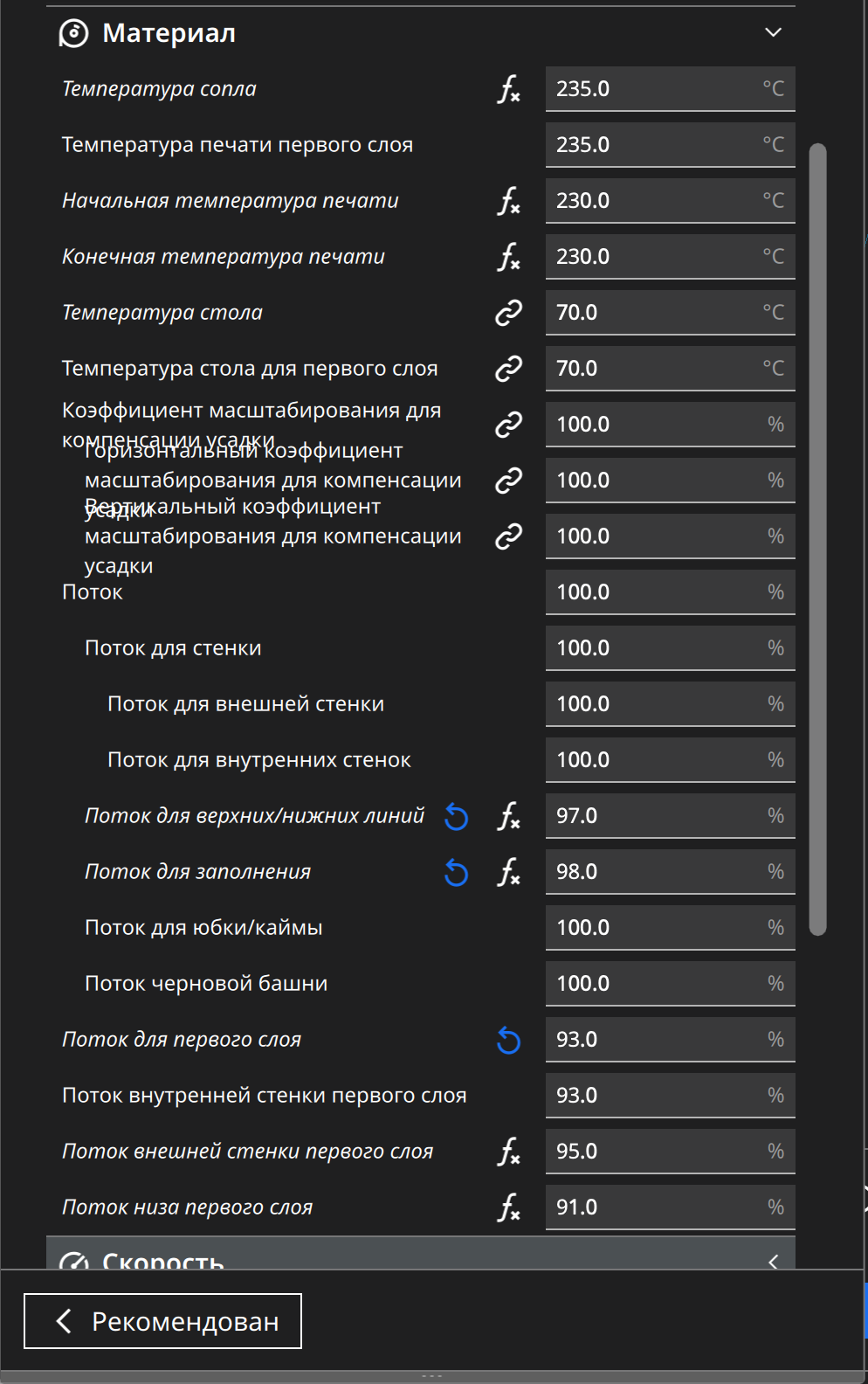Click fx icon for Поток низа первого слоя
This screenshot has height=1384, width=868.
coord(509,1208)
